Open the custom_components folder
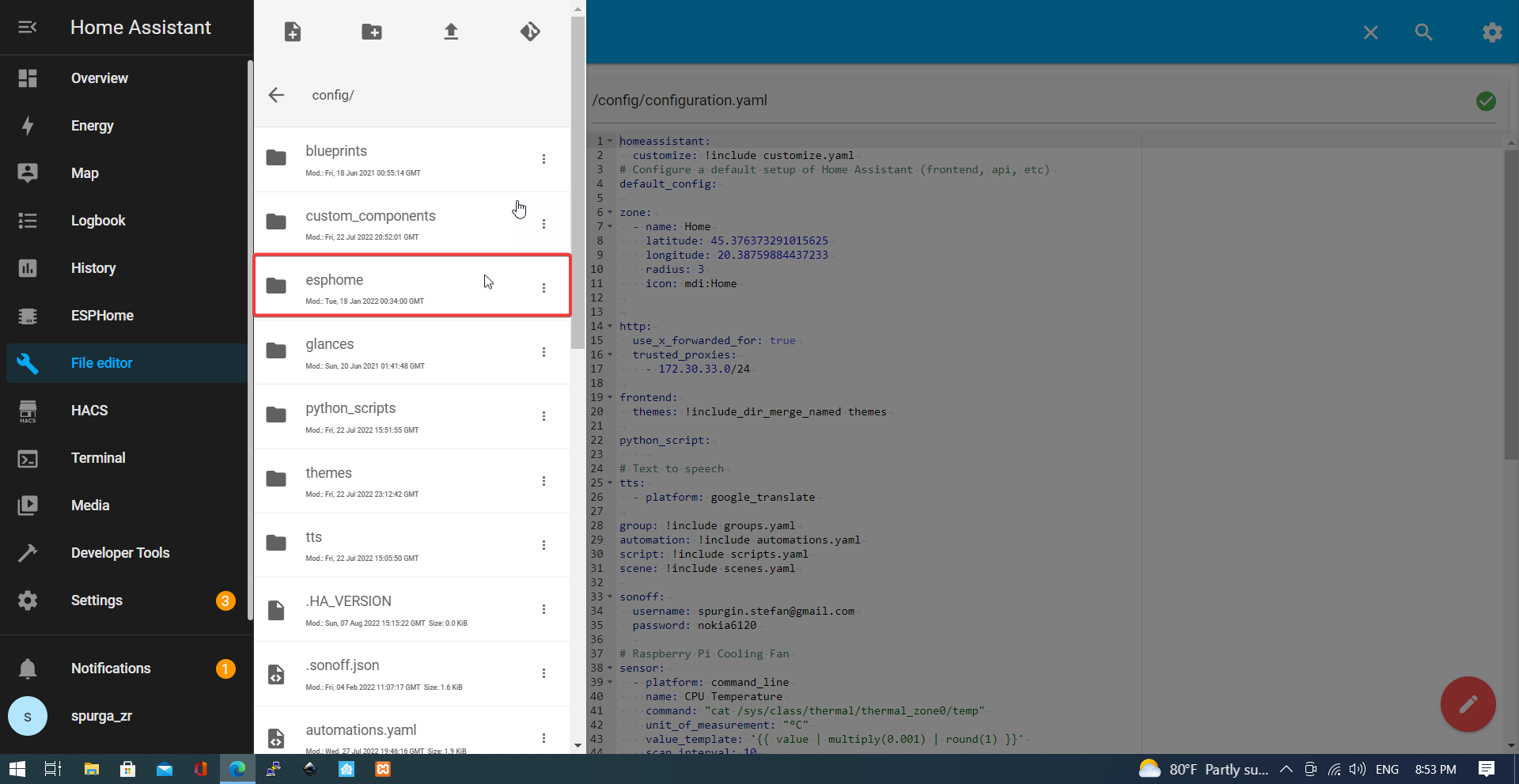Image resolution: width=1519 pixels, height=784 pixels. 411,224
